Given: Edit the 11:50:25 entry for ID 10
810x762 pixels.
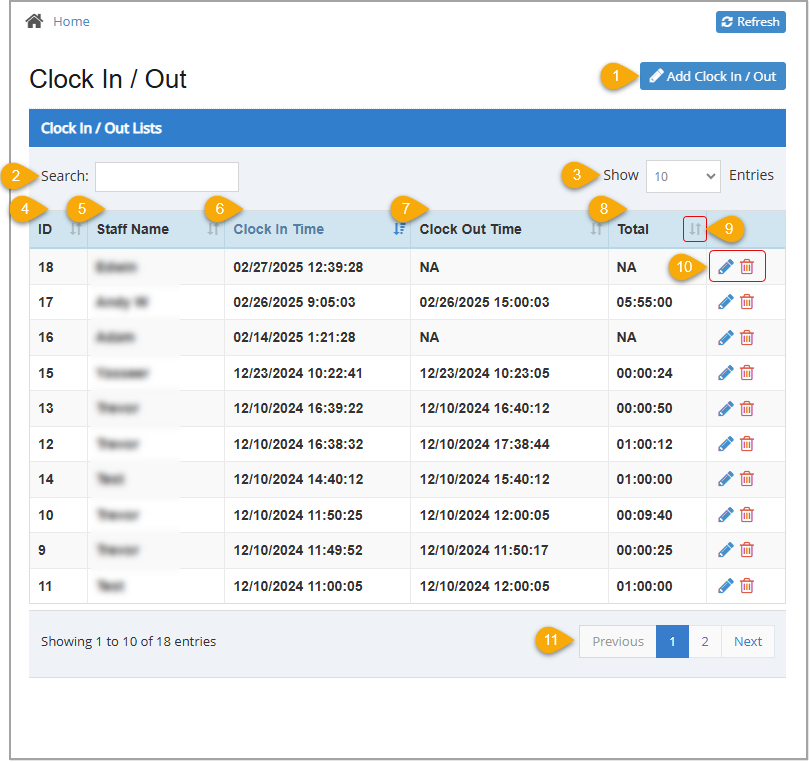Looking at the screenshot, I should coord(725,514).
